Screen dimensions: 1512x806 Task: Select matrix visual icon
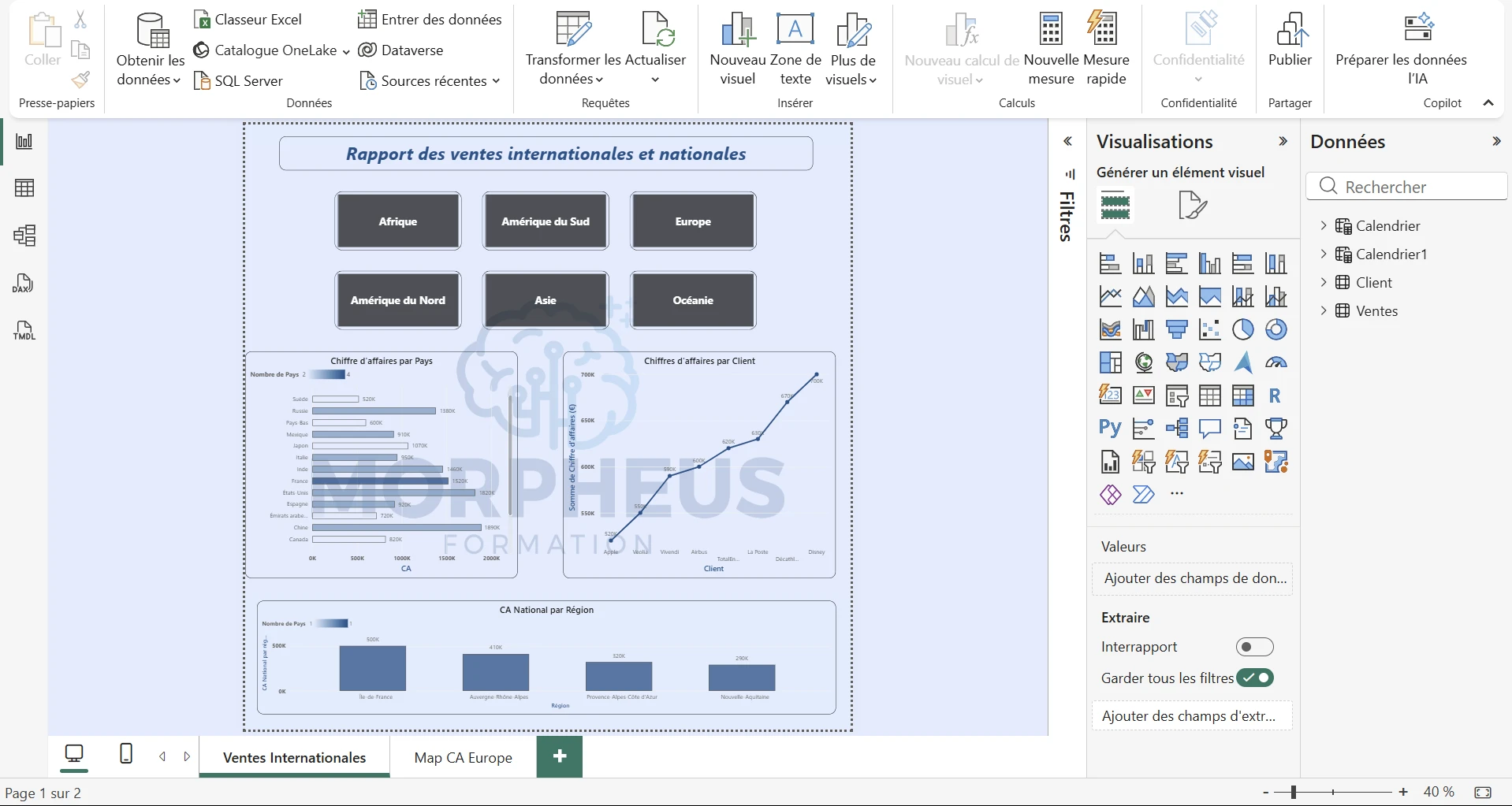(x=1243, y=396)
